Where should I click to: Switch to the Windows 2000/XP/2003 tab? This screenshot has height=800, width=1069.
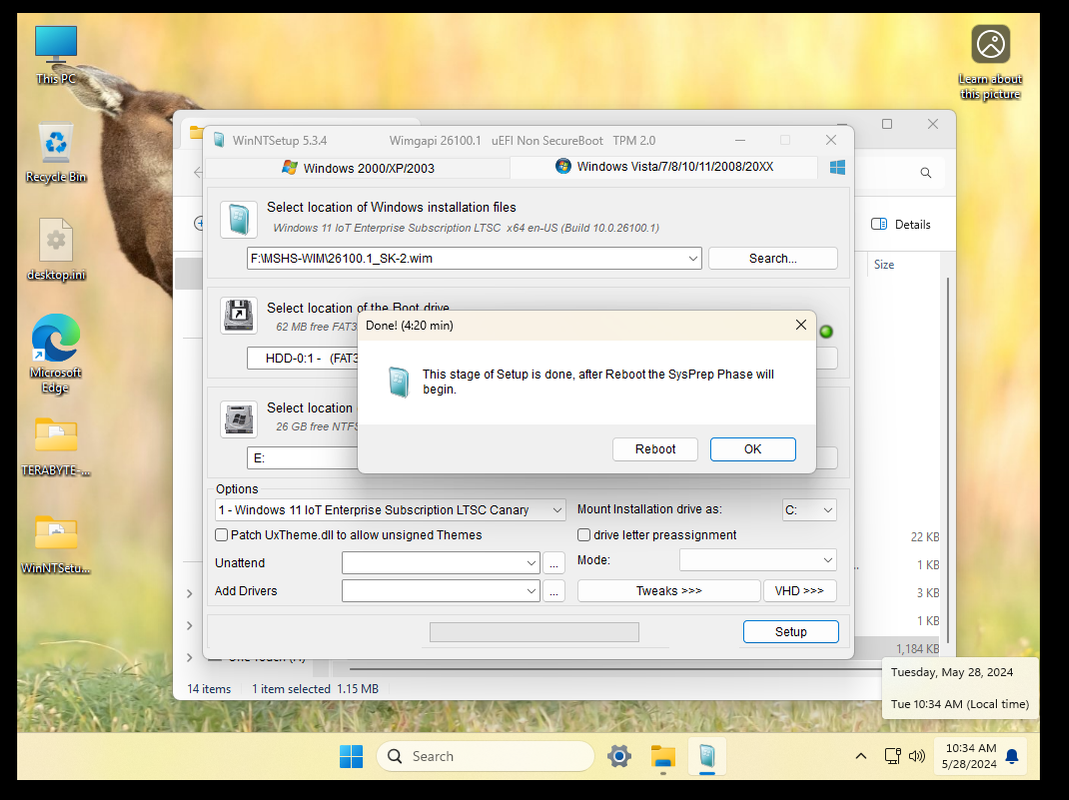pyautogui.click(x=358, y=168)
